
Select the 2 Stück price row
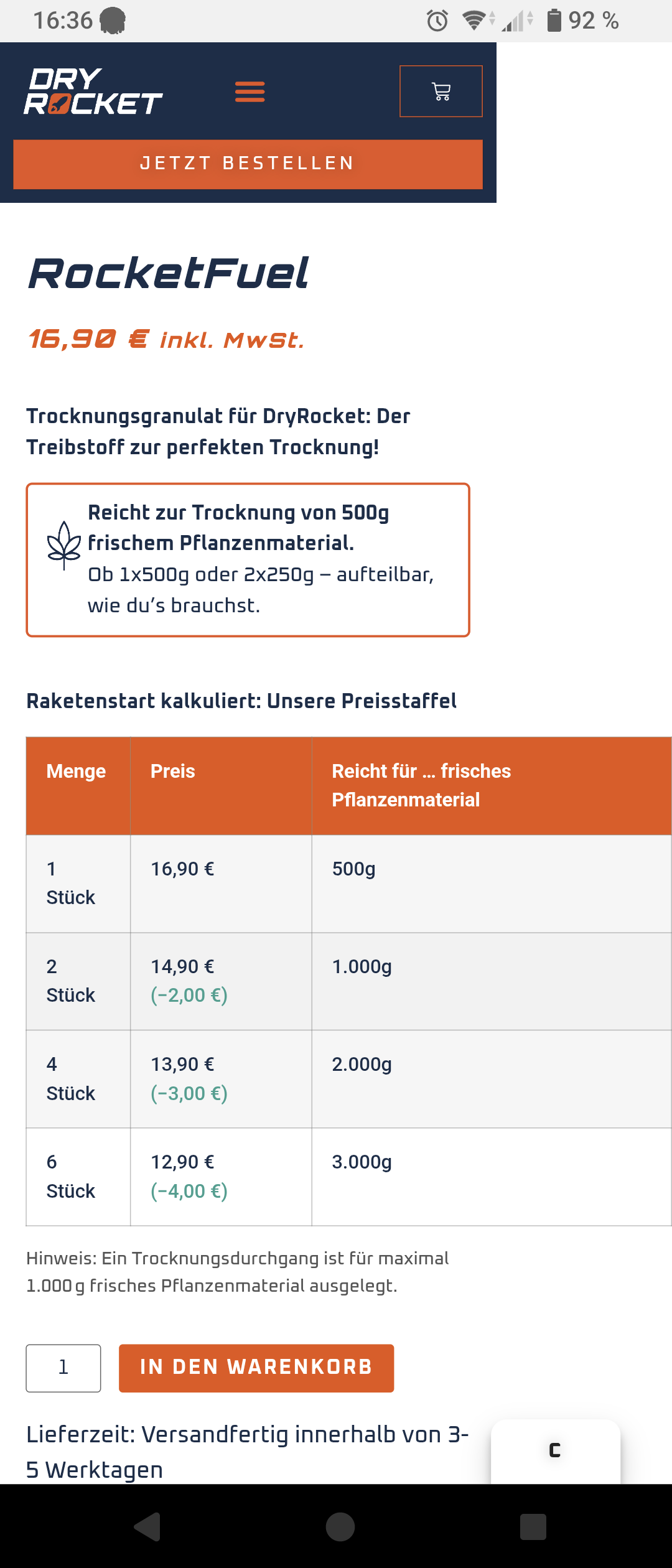[348, 981]
